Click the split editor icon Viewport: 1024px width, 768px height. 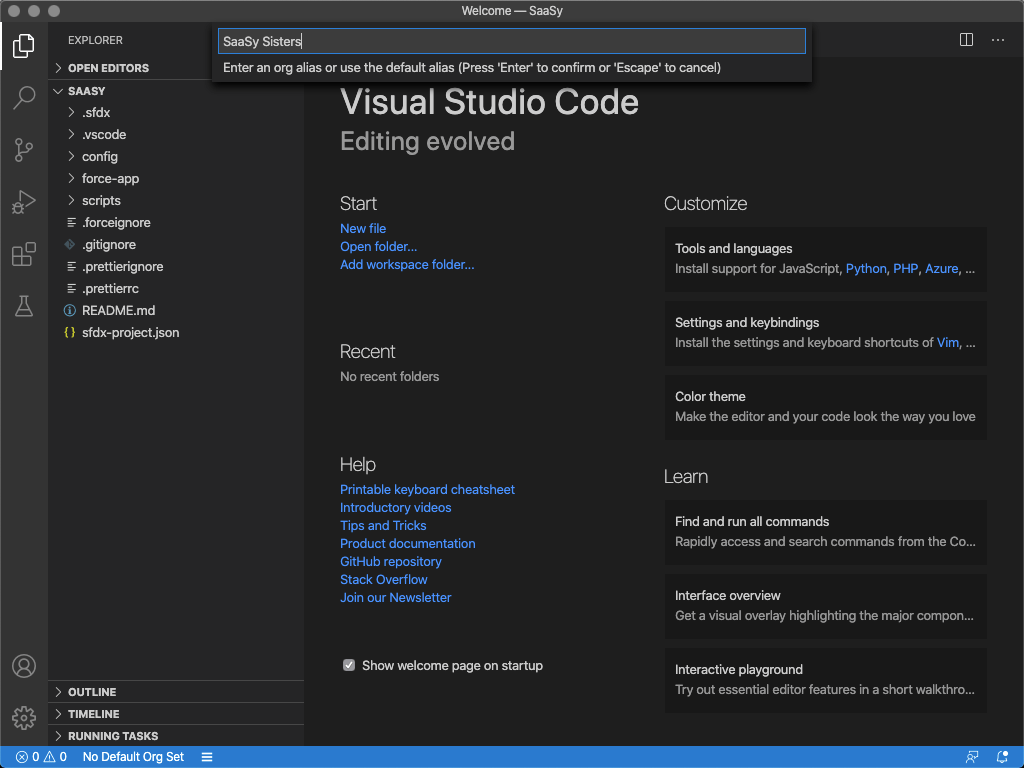[x=966, y=40]
